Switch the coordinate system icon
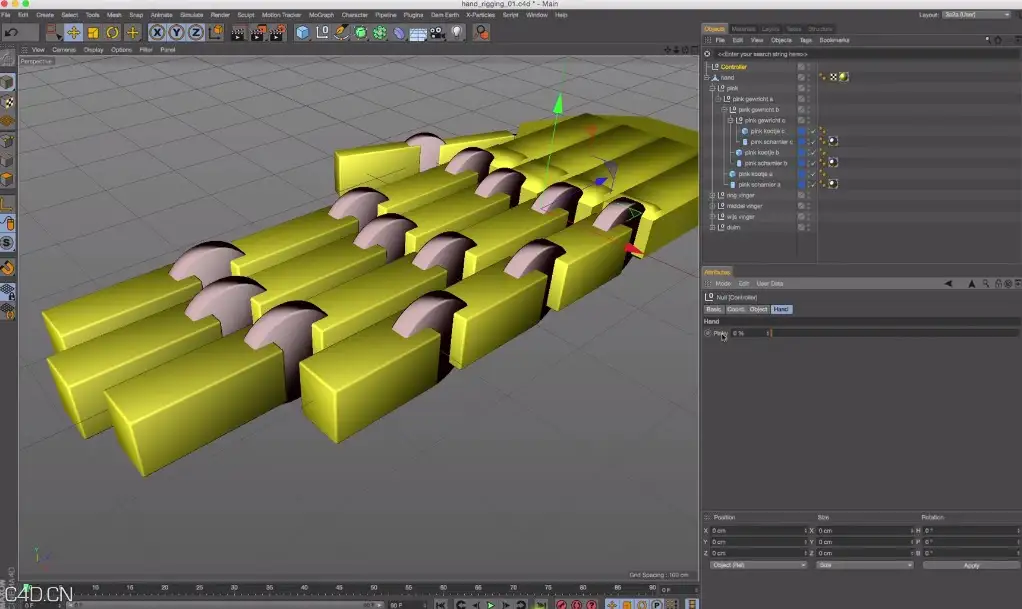 [x=215, y=32]
